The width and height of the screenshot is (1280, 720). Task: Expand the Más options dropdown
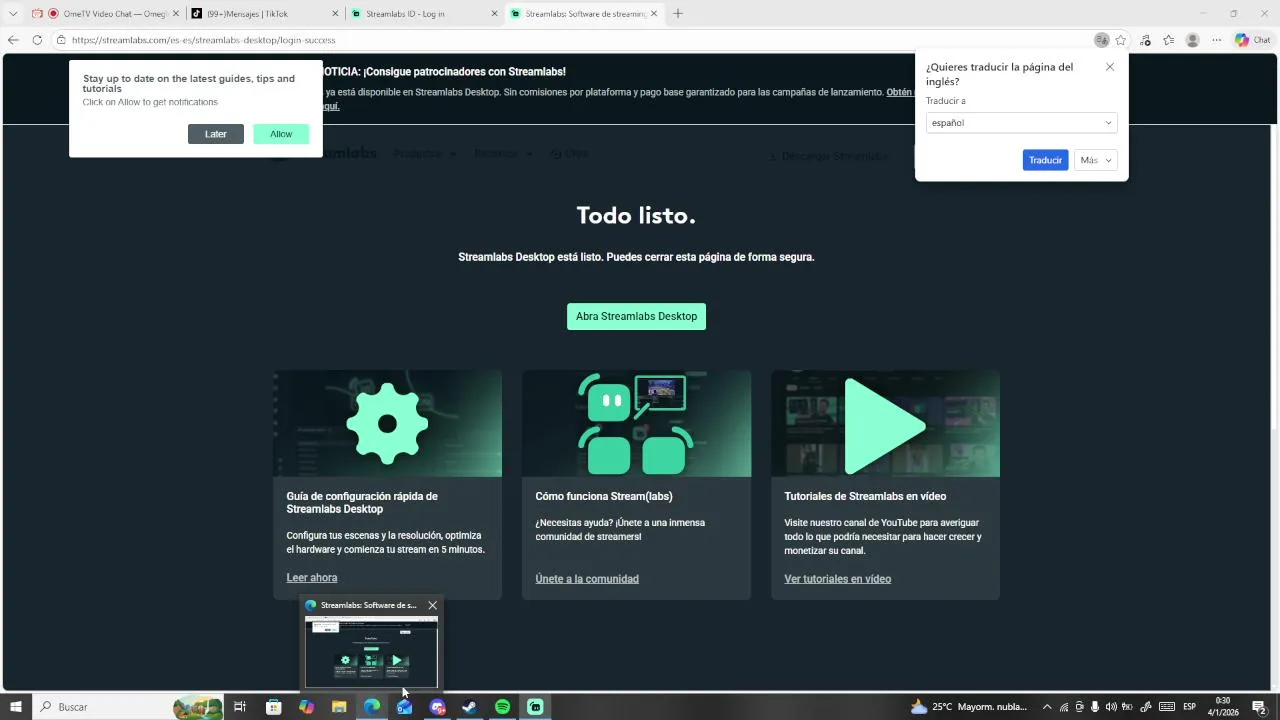point(1095,160)
